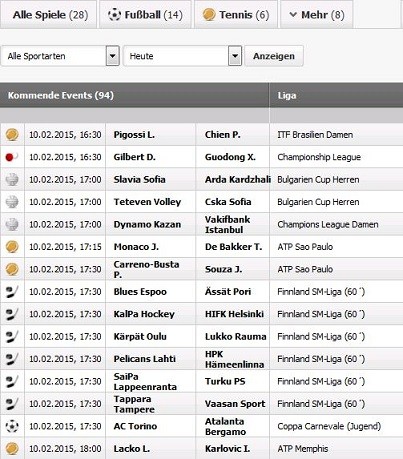Click football icon beside AC Torino
This screenshot has height=459, width=403.
[x=12, y=426]
